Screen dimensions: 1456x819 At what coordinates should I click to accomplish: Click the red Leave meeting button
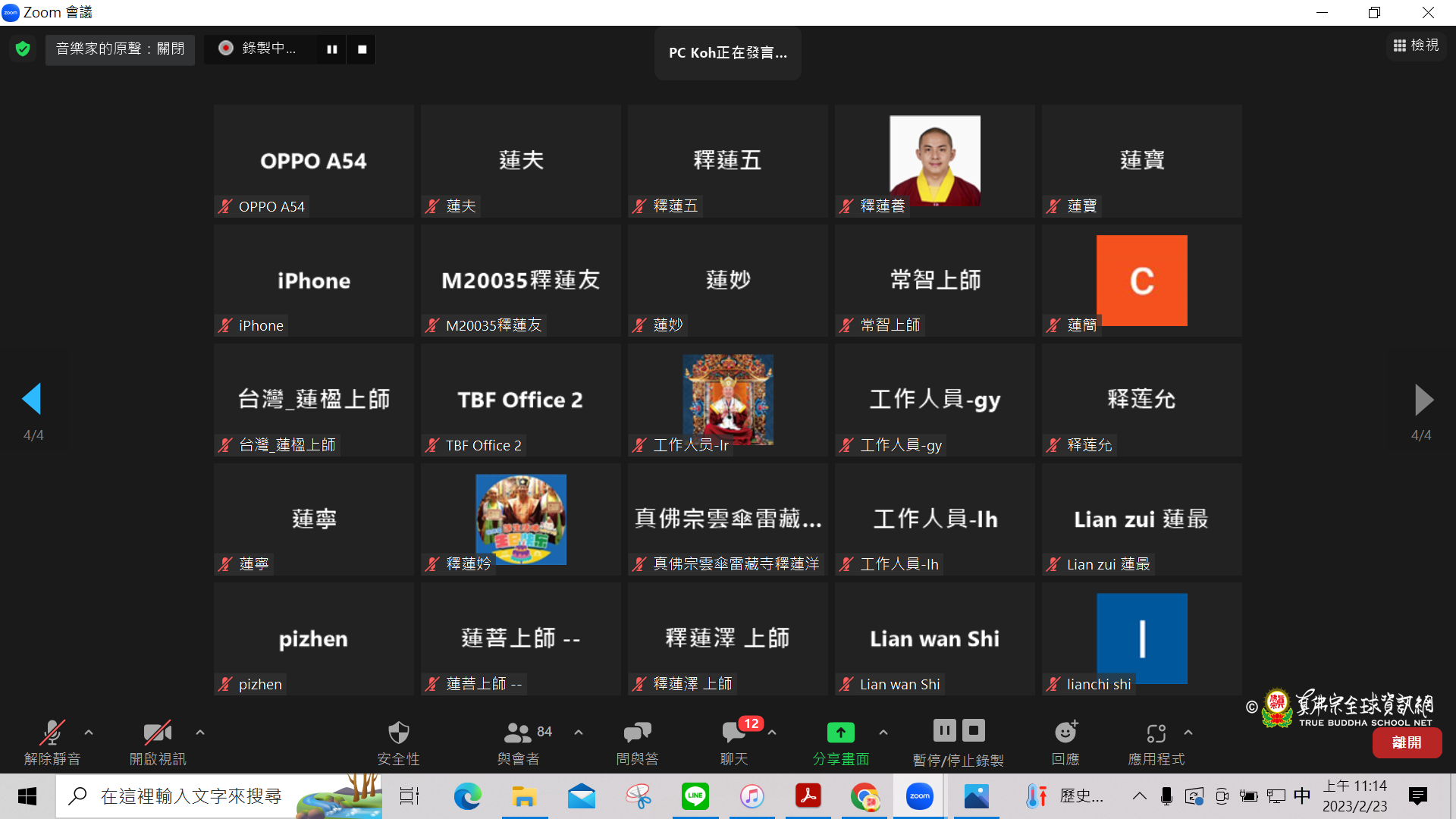click(x=1407, y=742)
